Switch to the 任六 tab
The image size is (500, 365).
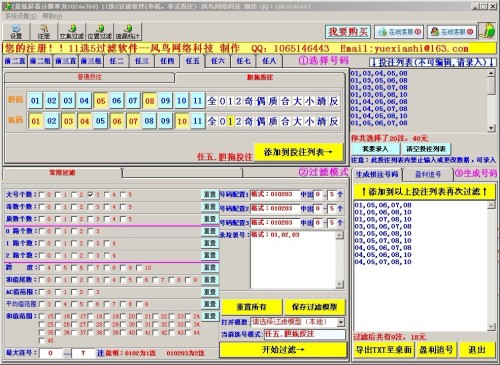[218, 61]
